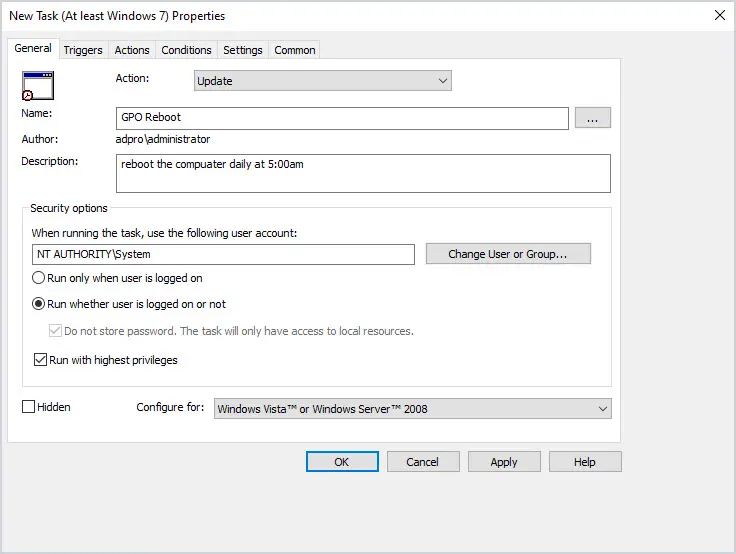Go to the Conditions tab
The image size is (736, 554).
coord(186,50)
